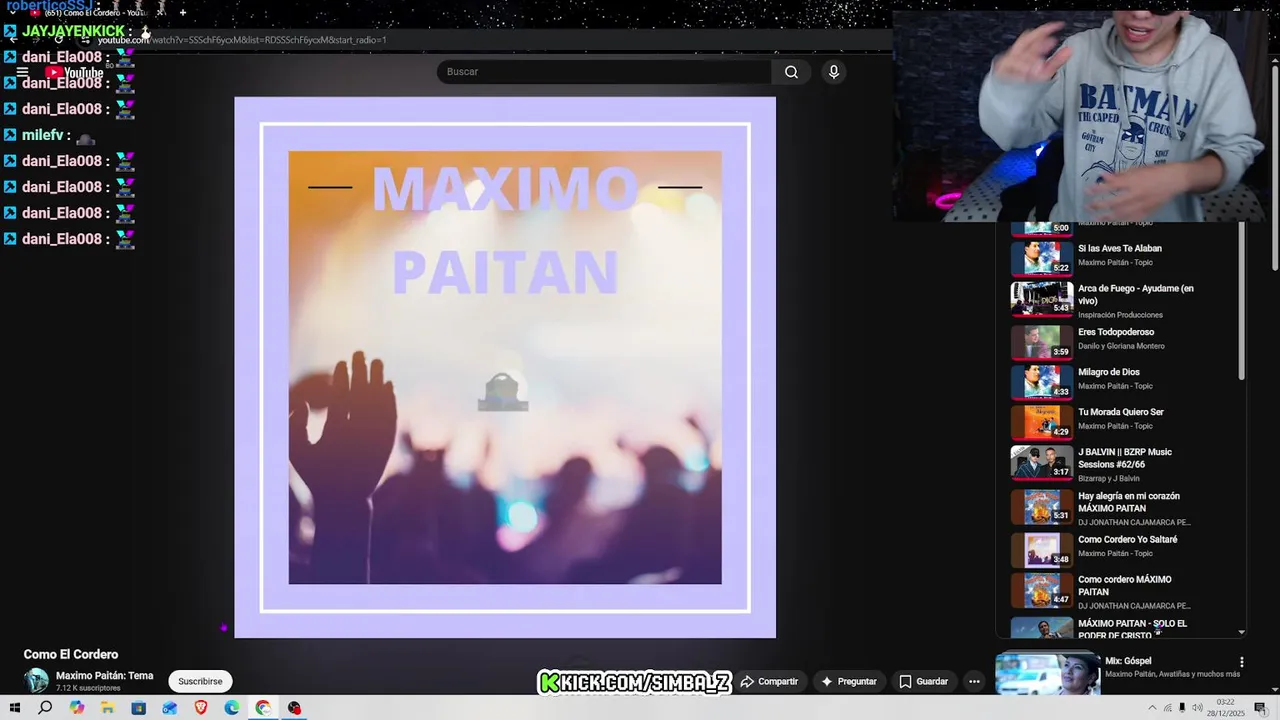Click the 'Como El Cordero' video title
Screen dimensions: 1280x720
click(x=71, y=655)
